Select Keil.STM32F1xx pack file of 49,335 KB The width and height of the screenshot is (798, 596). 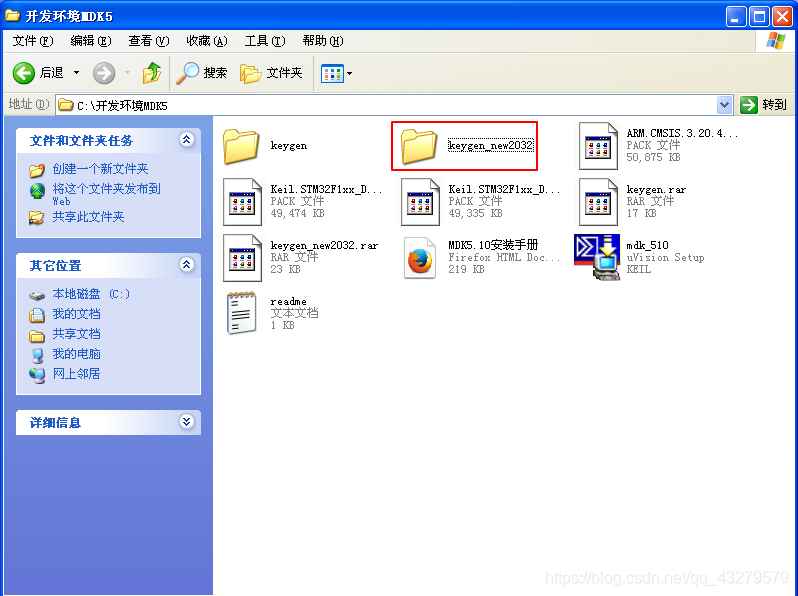(x=420, y=202)
